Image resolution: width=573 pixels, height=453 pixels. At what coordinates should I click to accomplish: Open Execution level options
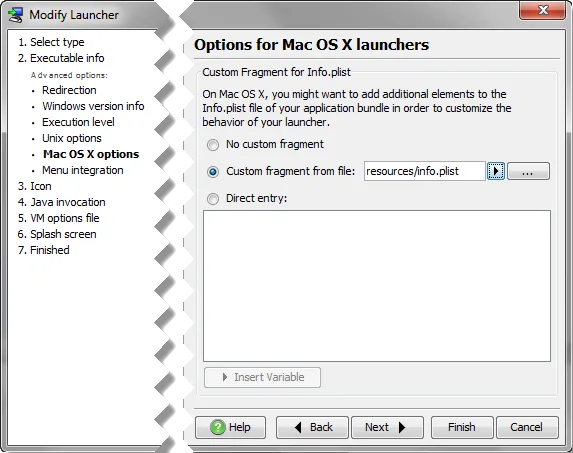[78, 122]
